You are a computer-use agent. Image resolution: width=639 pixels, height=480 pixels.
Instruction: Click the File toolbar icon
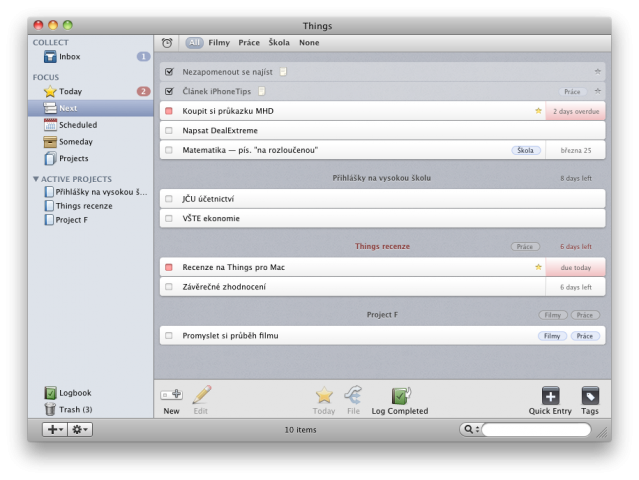click(x=353, y=395)
